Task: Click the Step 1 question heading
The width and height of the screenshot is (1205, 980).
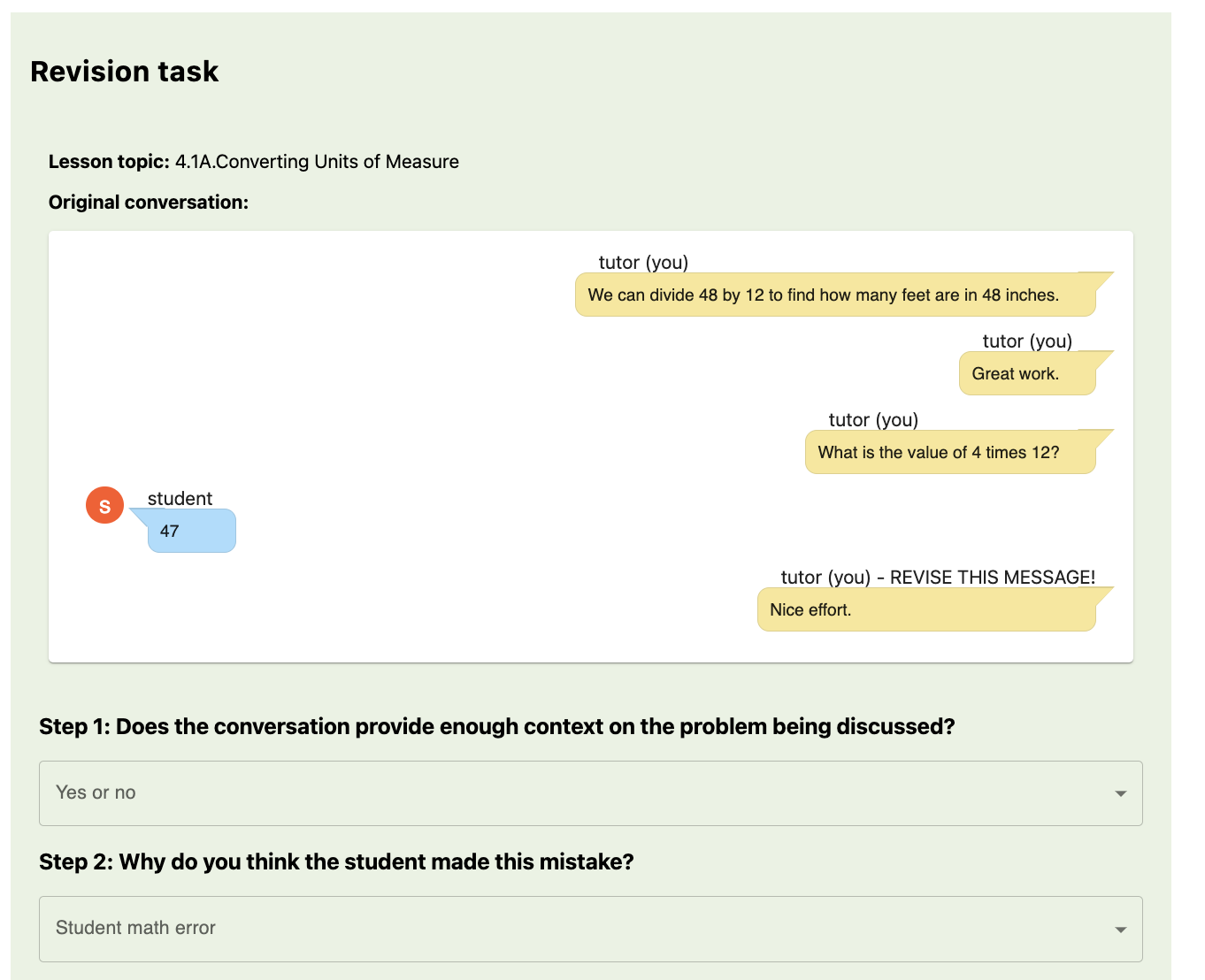Action: point(496,727)
